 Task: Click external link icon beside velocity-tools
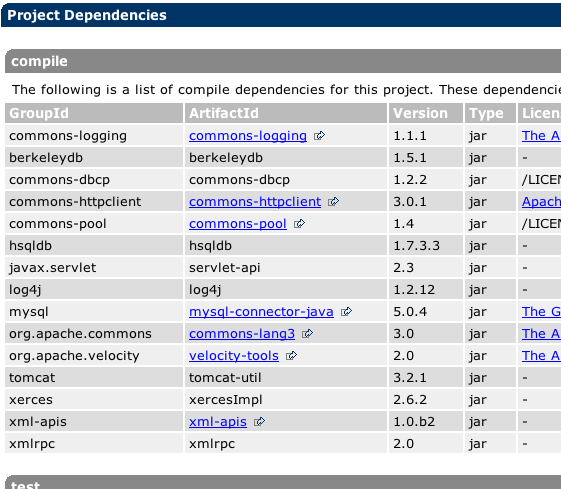click(x=291, y=356)
